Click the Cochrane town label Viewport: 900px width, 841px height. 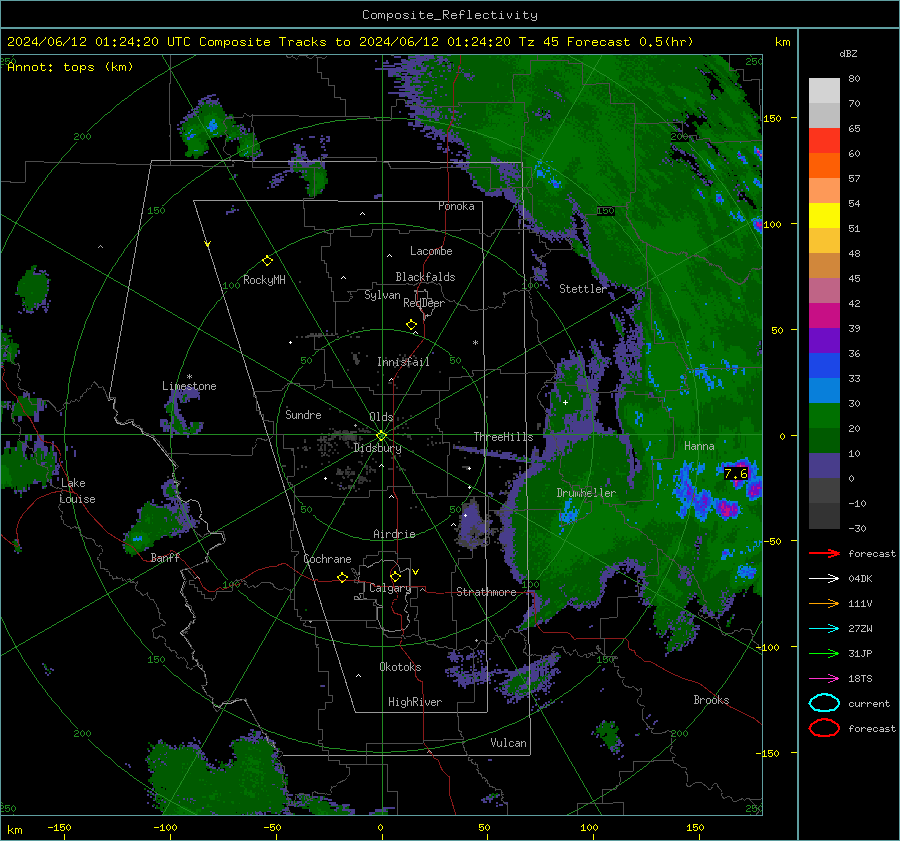pyautogui.click(x=327, y=559)
